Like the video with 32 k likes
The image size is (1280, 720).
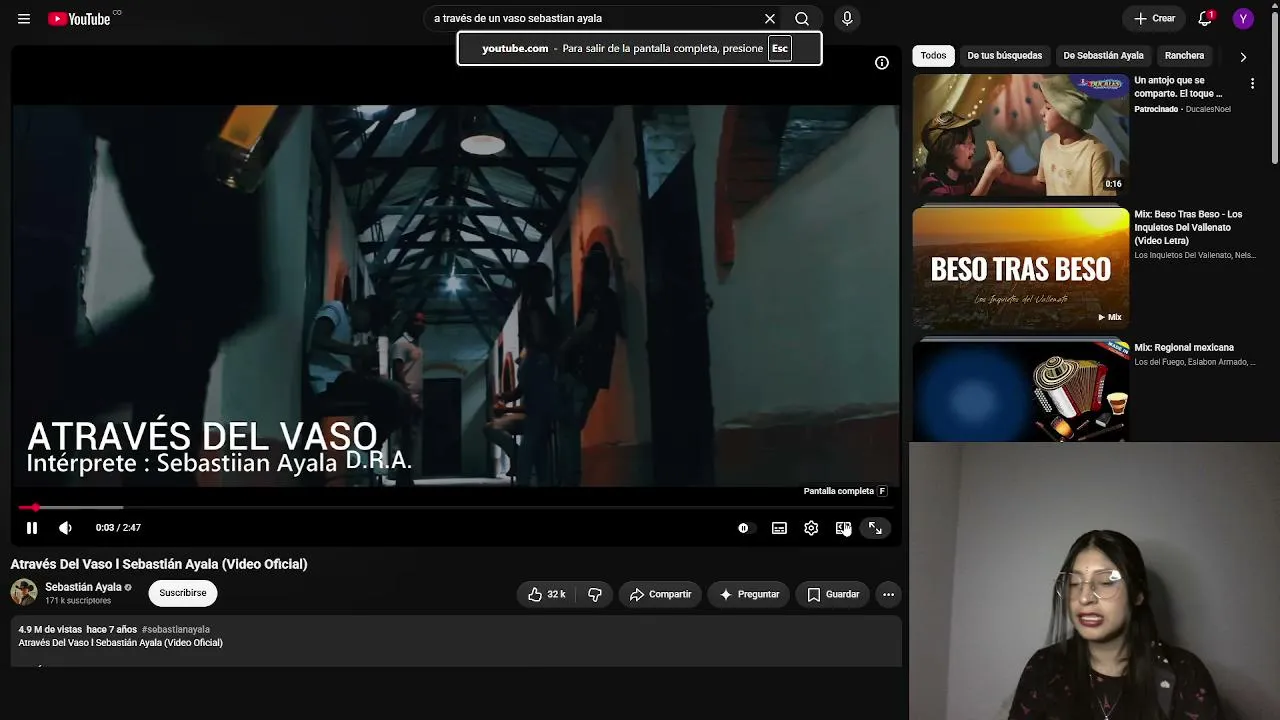pos(547,594)
